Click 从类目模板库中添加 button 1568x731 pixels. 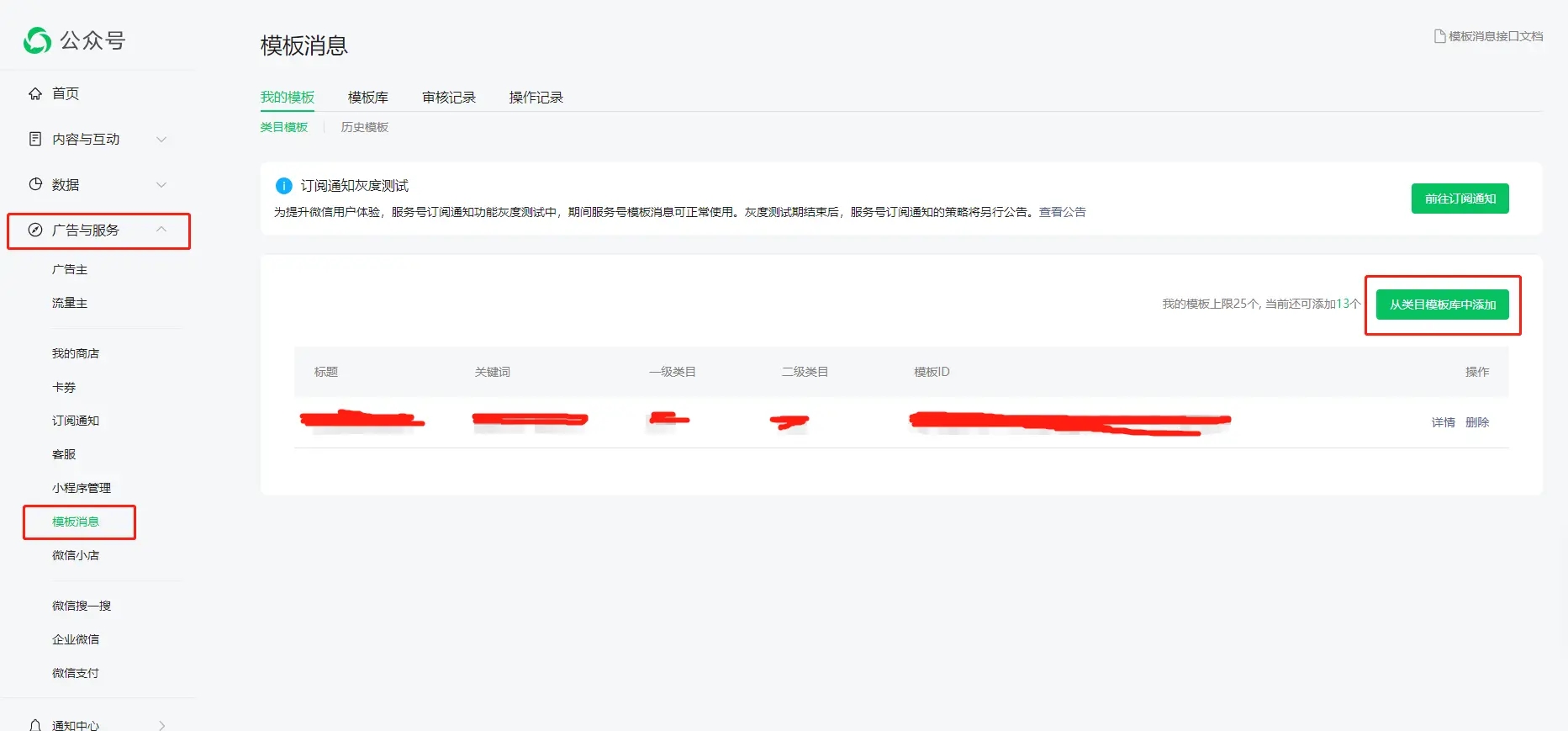(1442, 305)
